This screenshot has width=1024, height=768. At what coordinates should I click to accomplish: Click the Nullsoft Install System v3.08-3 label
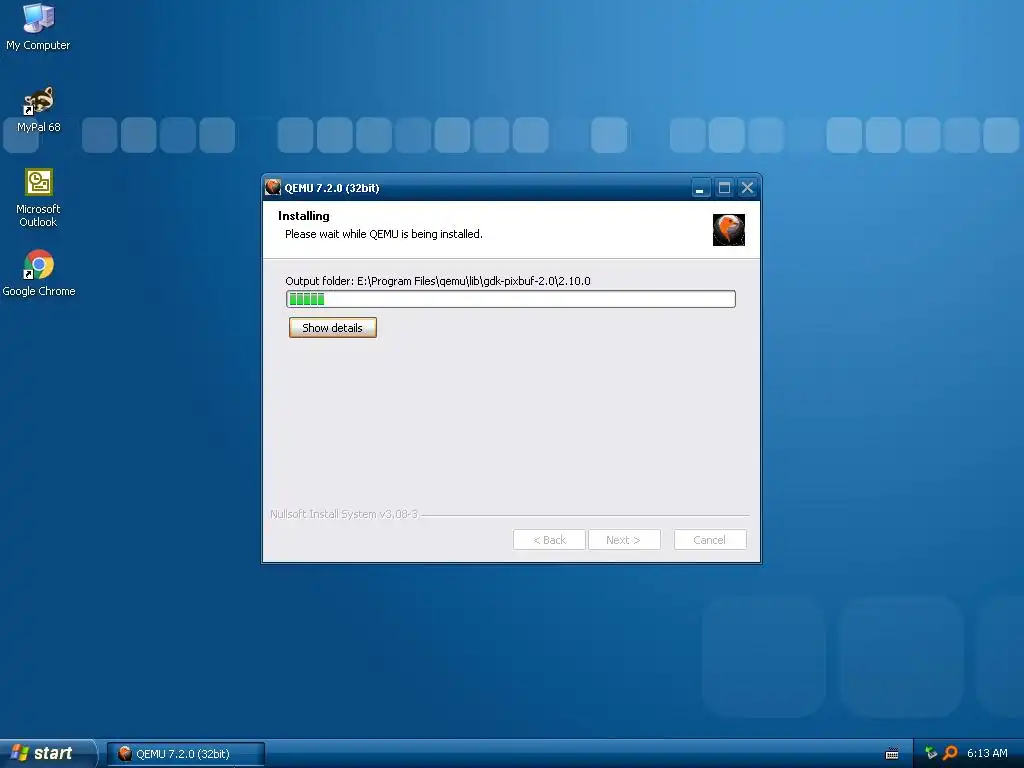[x=344, y=514]
